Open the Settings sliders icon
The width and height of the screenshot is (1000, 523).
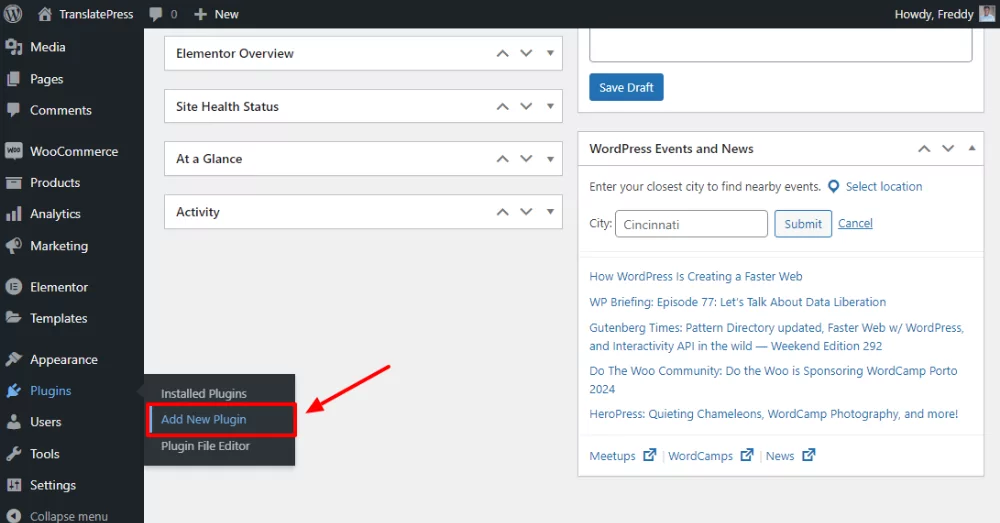click(13, 485)
